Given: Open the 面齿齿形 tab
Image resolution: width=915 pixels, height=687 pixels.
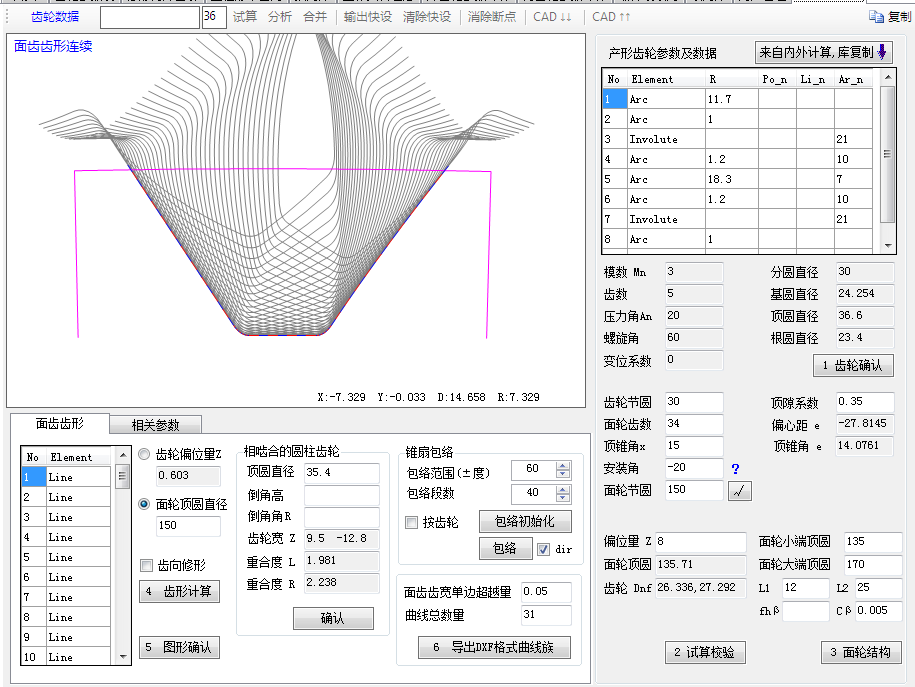Looking at the screenshot, I should pyautogui.click(x=59, y=424).
